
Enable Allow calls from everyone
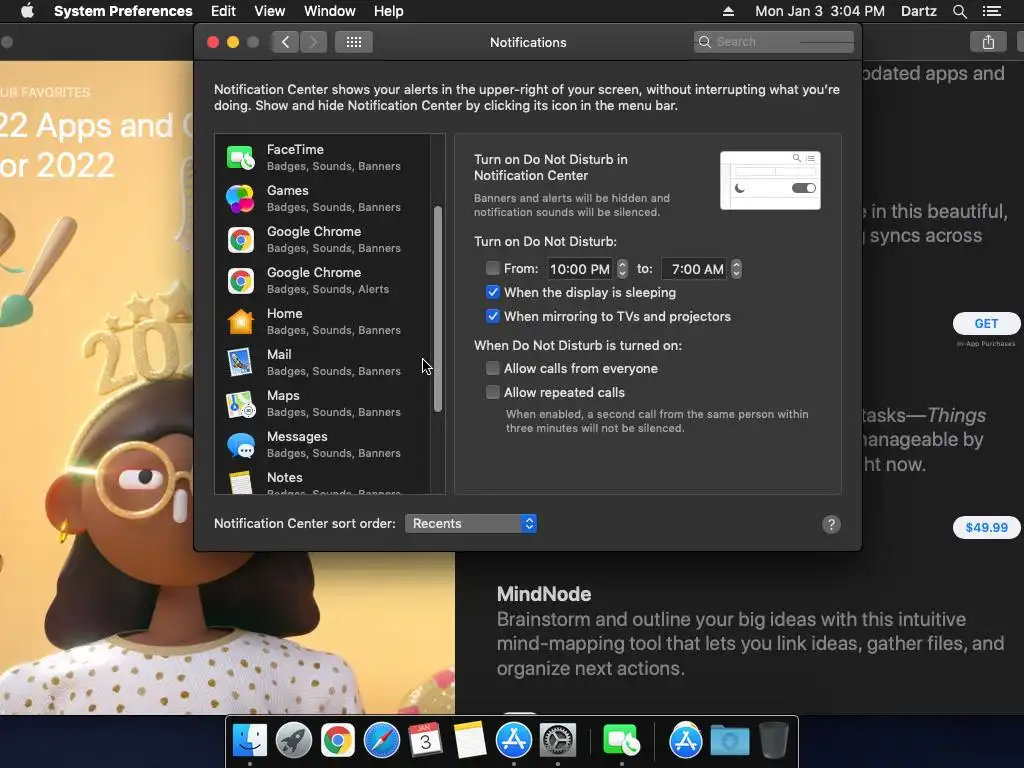(492, 368)
